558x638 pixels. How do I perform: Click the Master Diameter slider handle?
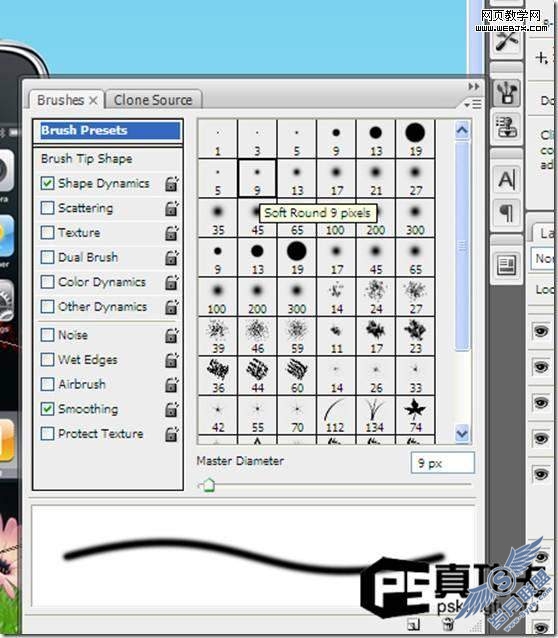(x=208, y=485)
